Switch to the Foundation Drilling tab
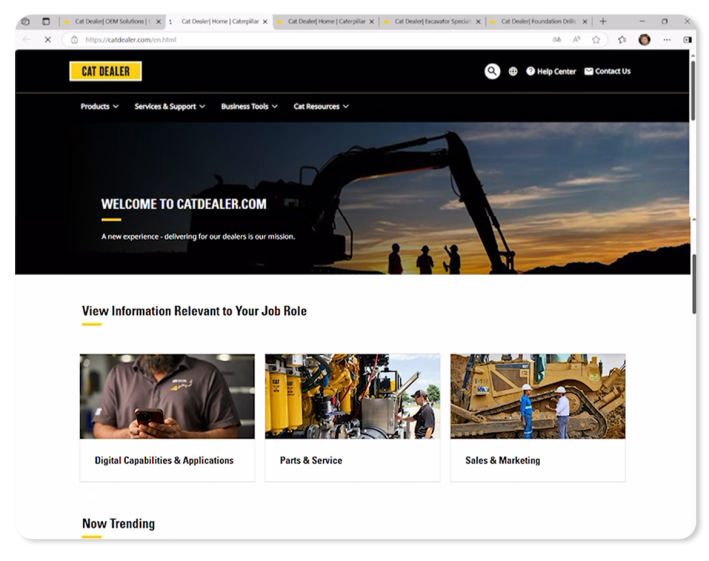This screenshot has height=561, width=709. pyautogui.click(x=537, y=21)
